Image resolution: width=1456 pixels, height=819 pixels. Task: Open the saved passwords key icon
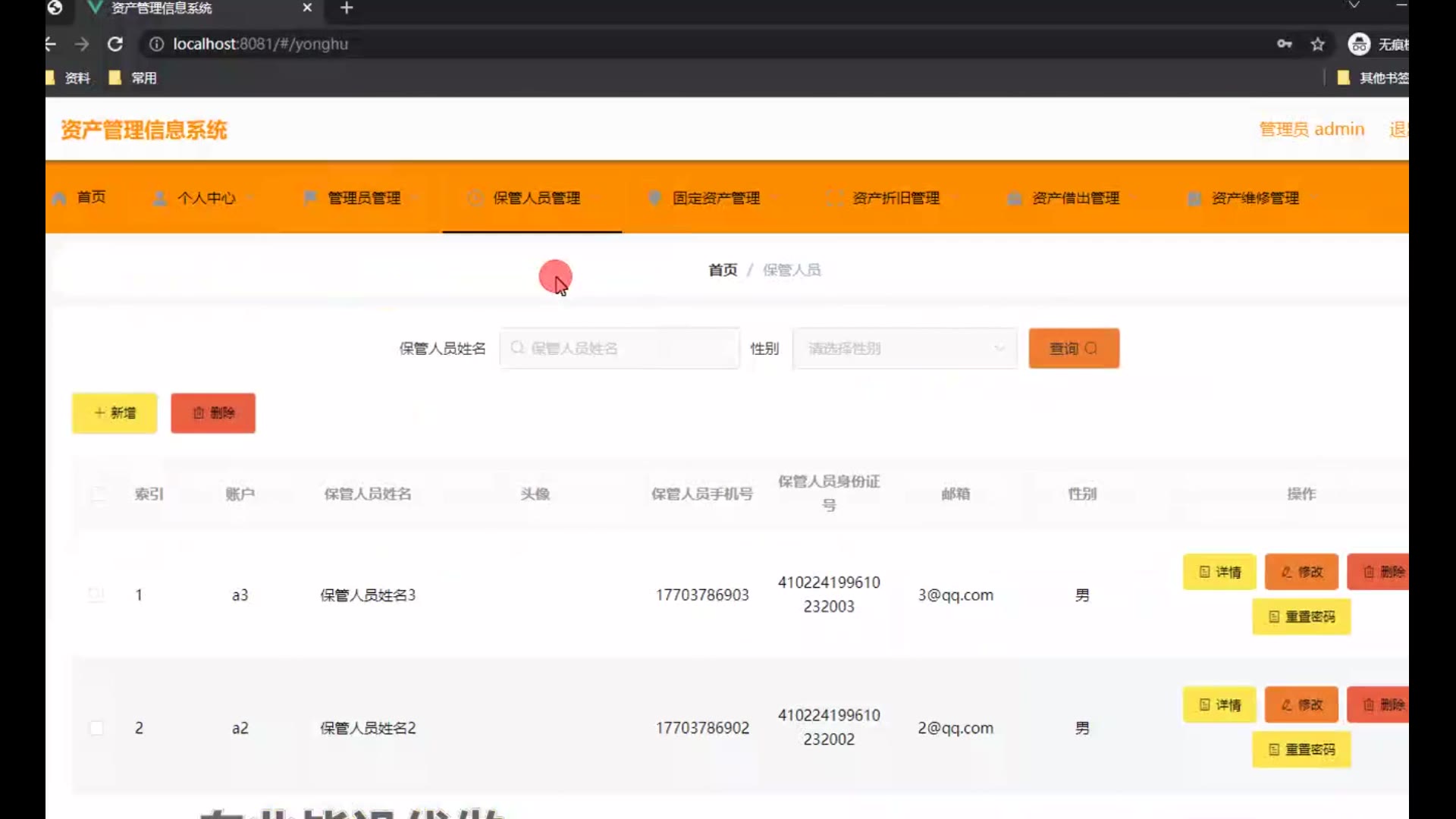(1284, 44)
